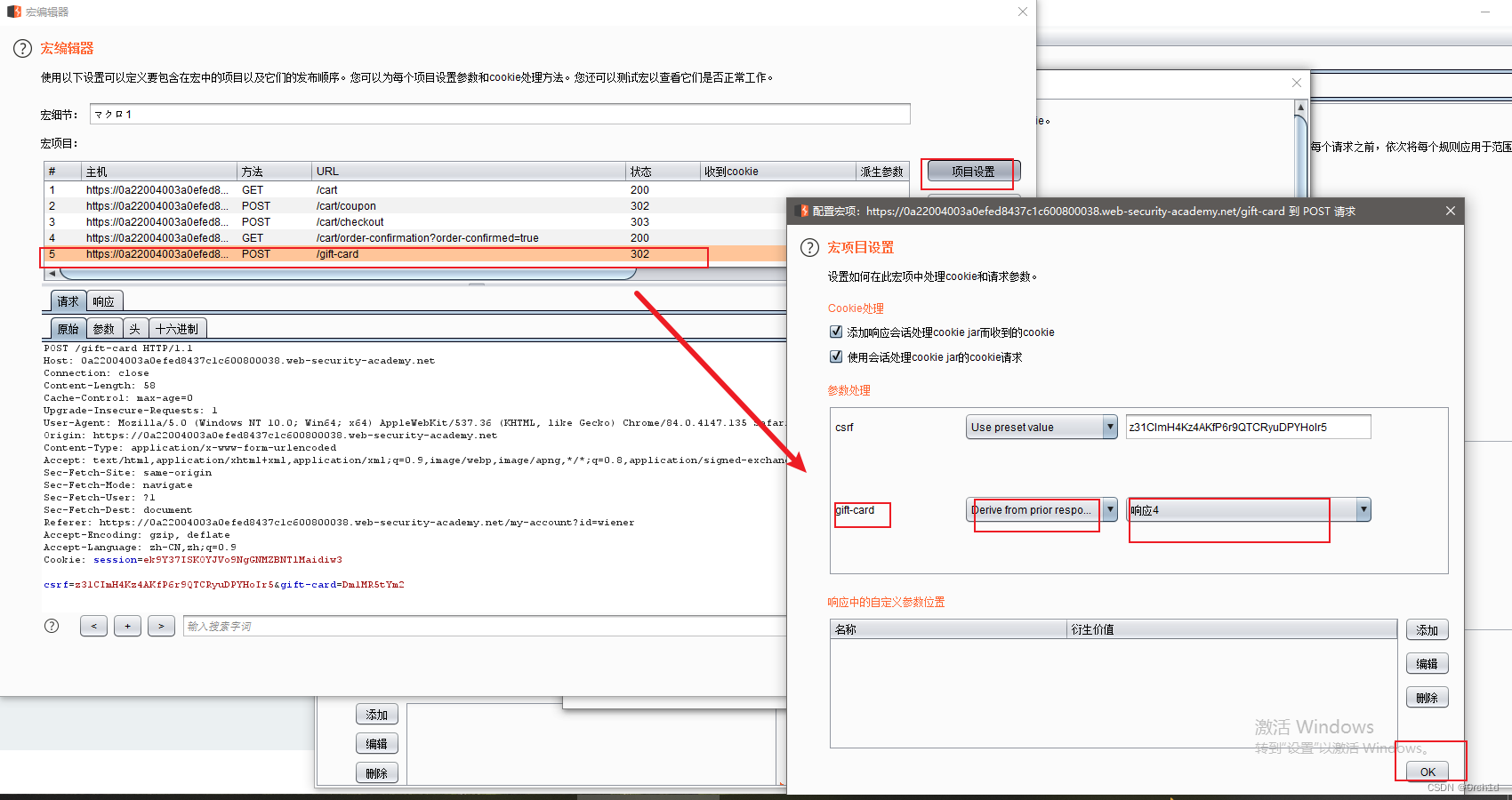
Task: Select the params view tab
Action: tap(104, 329)
